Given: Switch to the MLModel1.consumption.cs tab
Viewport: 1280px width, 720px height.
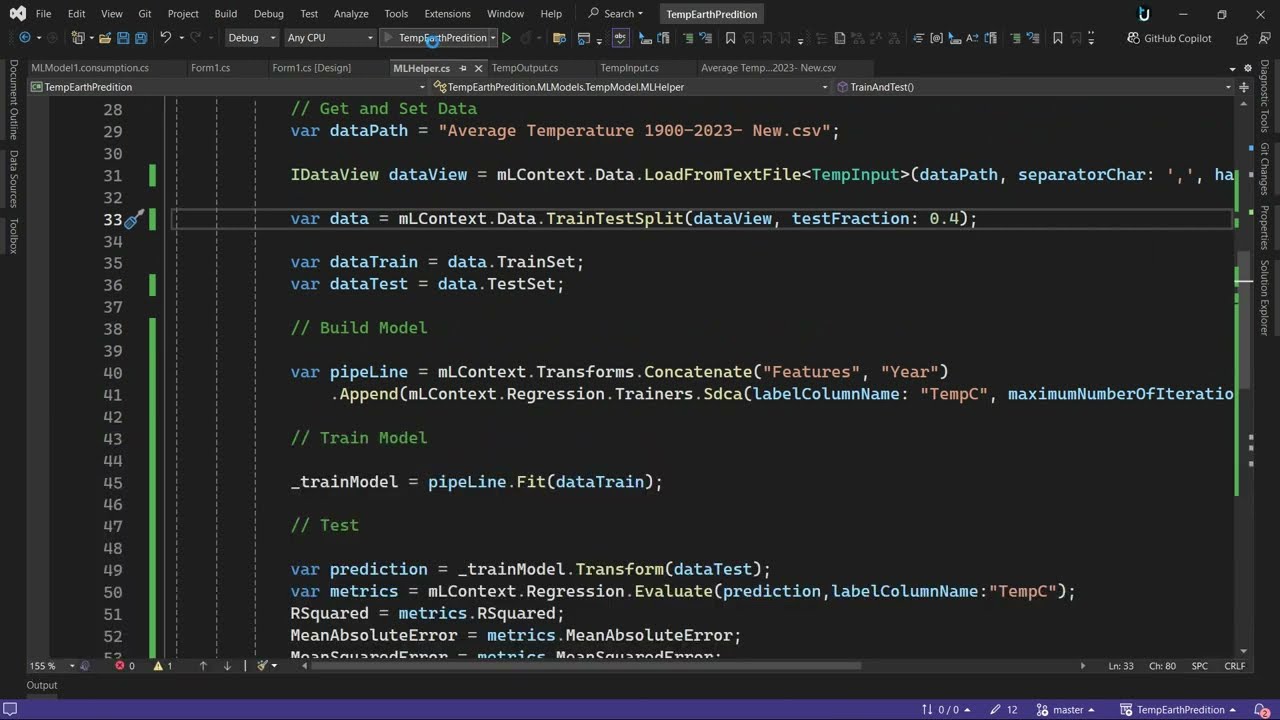Looking at the screenshot, I should click(90, 68).
